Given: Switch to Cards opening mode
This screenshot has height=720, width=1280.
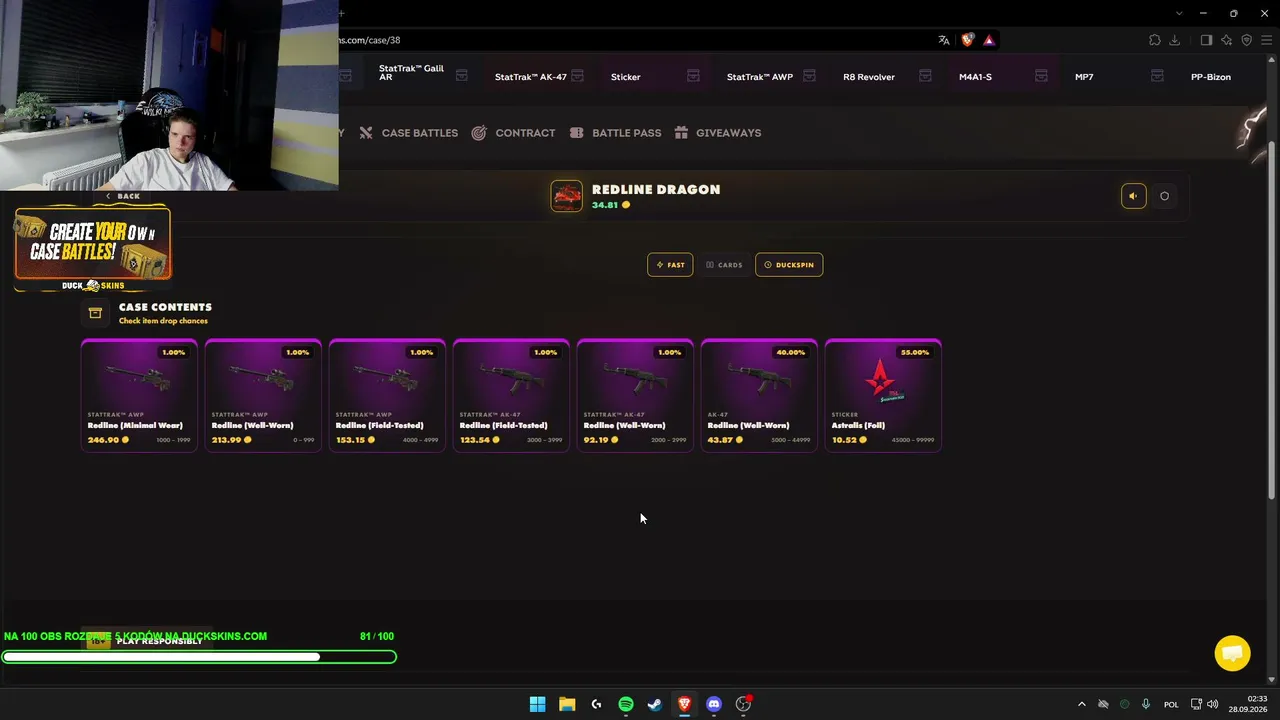Looking at the screenshot, I should click(724, 265).
